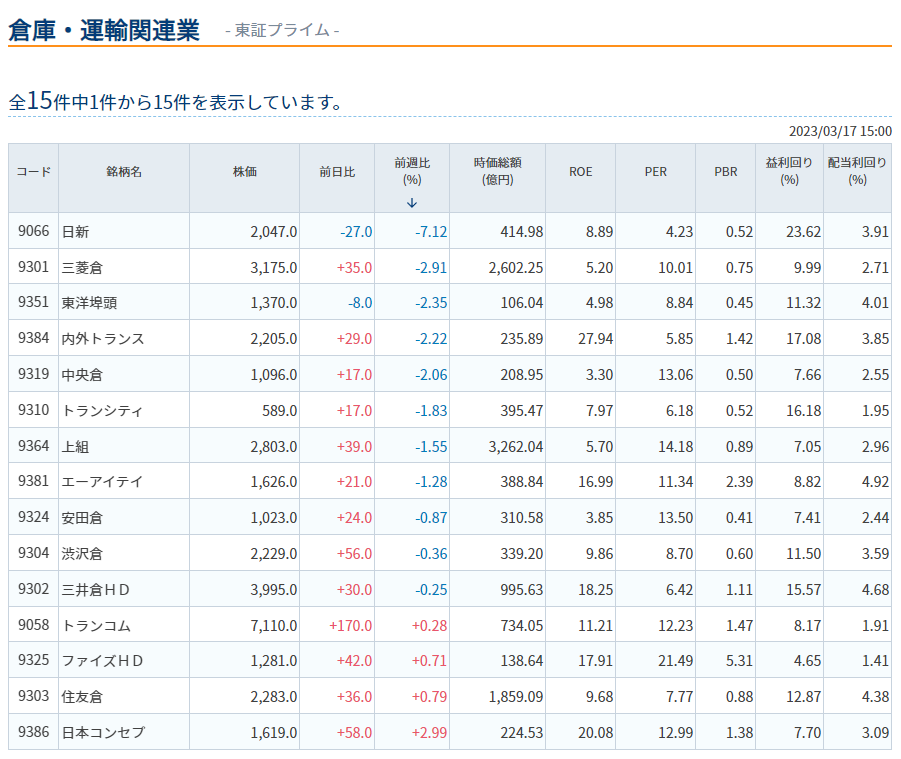Viewport: 901px width, 759px height.
Task: Select code 9301
Action: [x=33, y=267]
